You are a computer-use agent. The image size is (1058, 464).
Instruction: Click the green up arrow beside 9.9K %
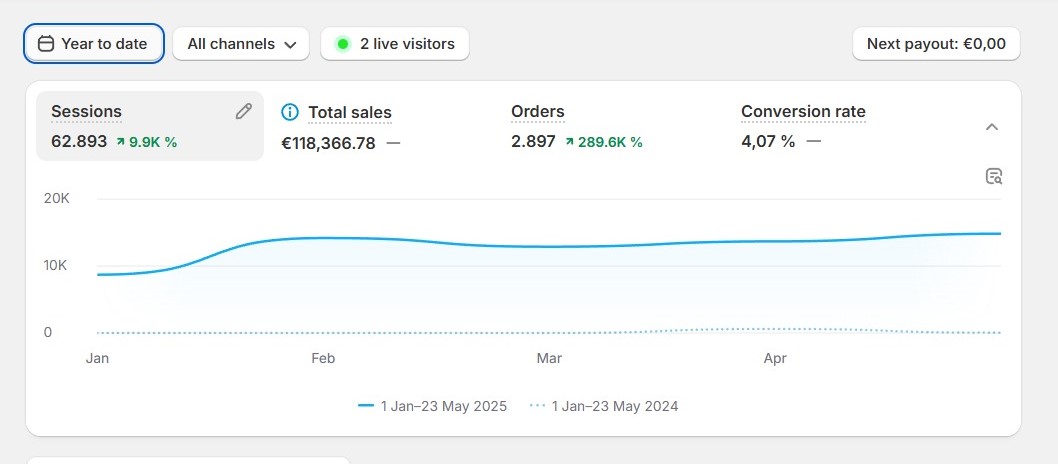[x=120, y=142]
